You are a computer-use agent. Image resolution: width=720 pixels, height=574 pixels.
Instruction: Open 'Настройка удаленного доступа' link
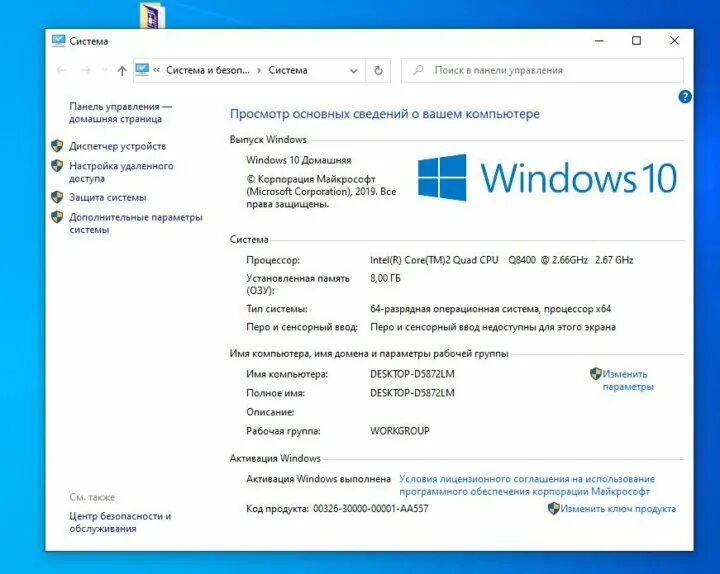point(121,172)
